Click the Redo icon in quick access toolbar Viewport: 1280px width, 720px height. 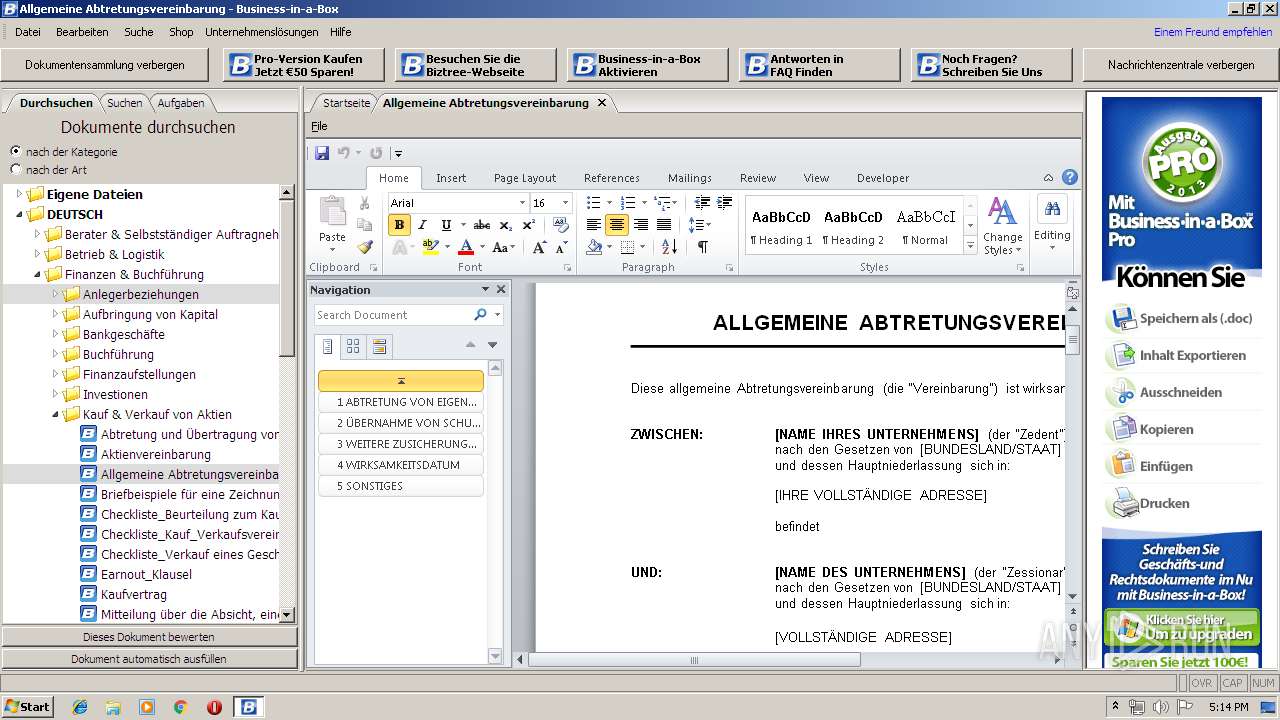tap(376, 153)
